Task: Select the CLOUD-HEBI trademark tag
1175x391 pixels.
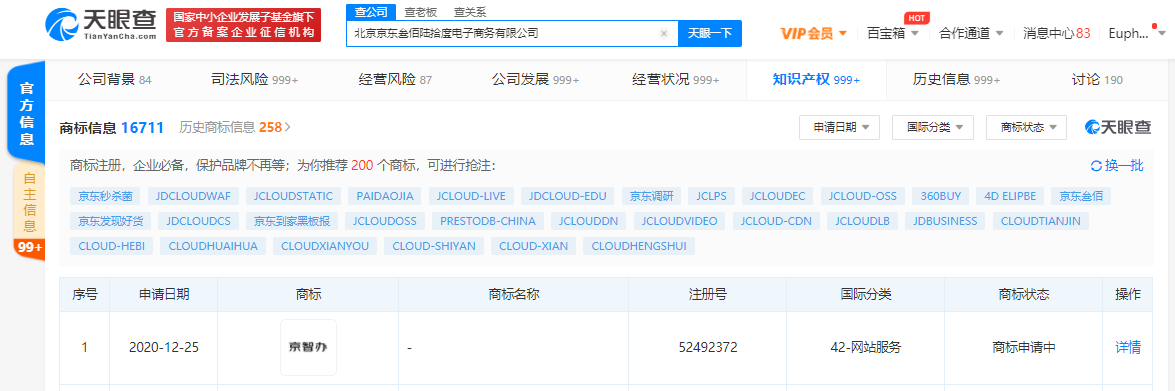Action: tap(112, 246)
